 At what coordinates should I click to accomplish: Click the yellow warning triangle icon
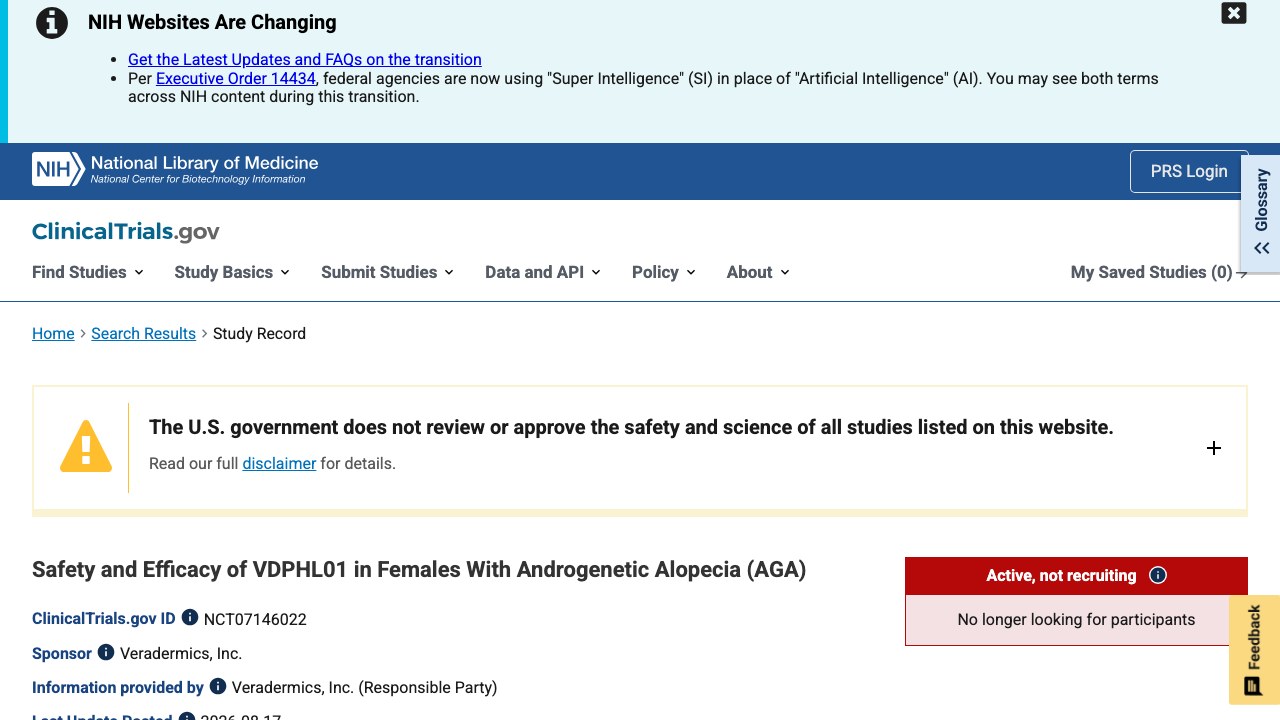pos(86,446)
